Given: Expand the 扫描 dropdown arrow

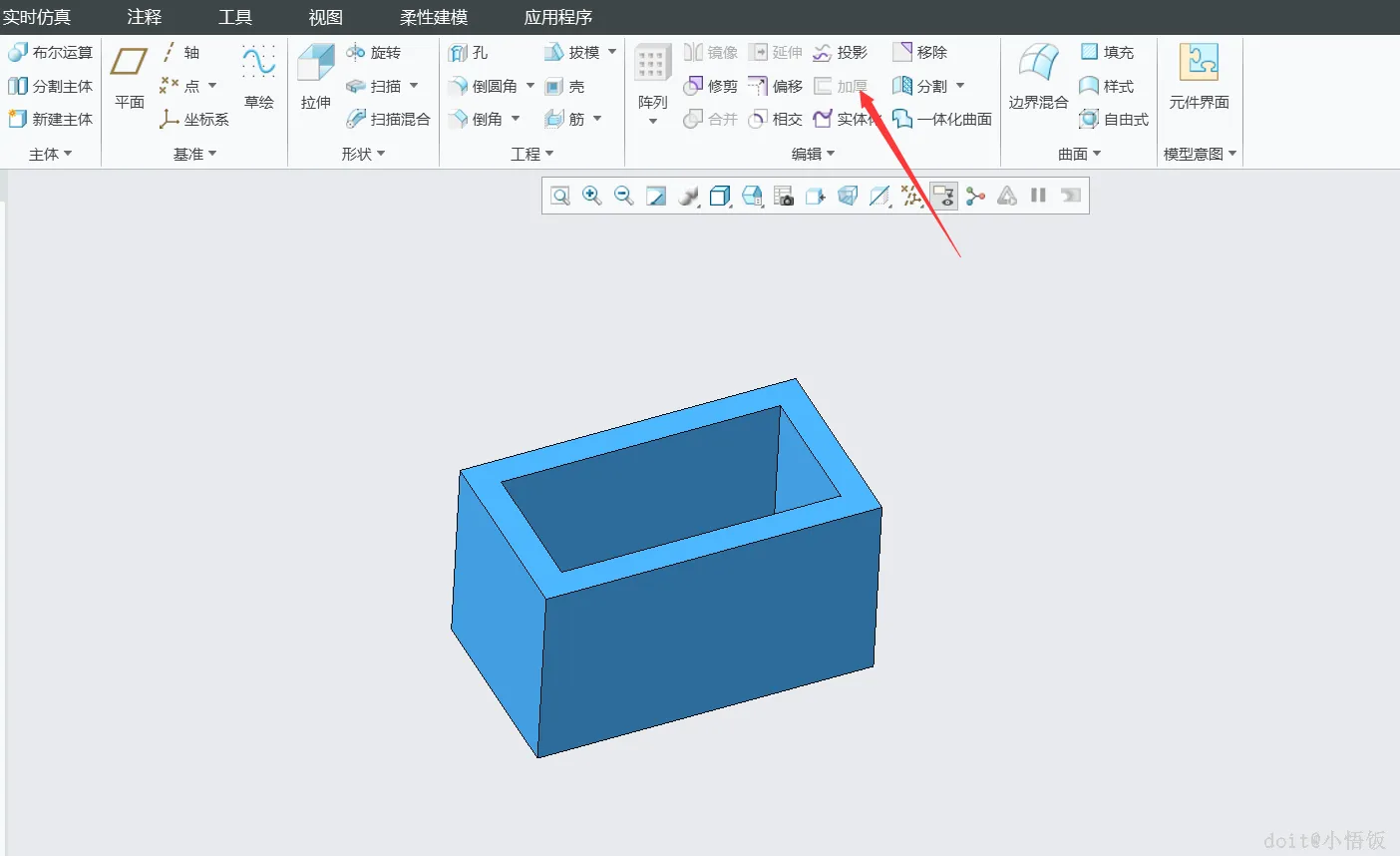Looking at the screenshot, I should pyautogui.click(x=414, y=86).
